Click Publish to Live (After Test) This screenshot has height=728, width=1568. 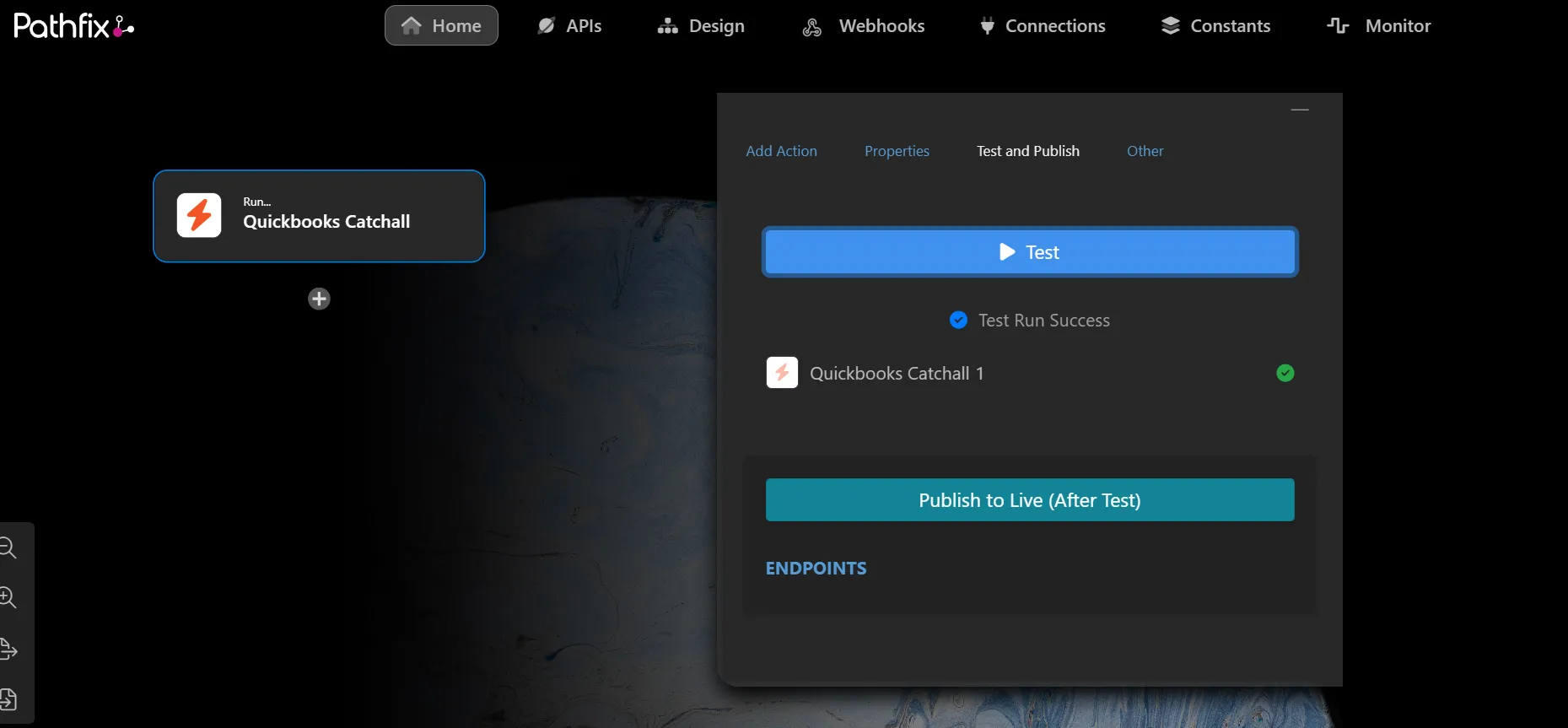click(1030, 500)
